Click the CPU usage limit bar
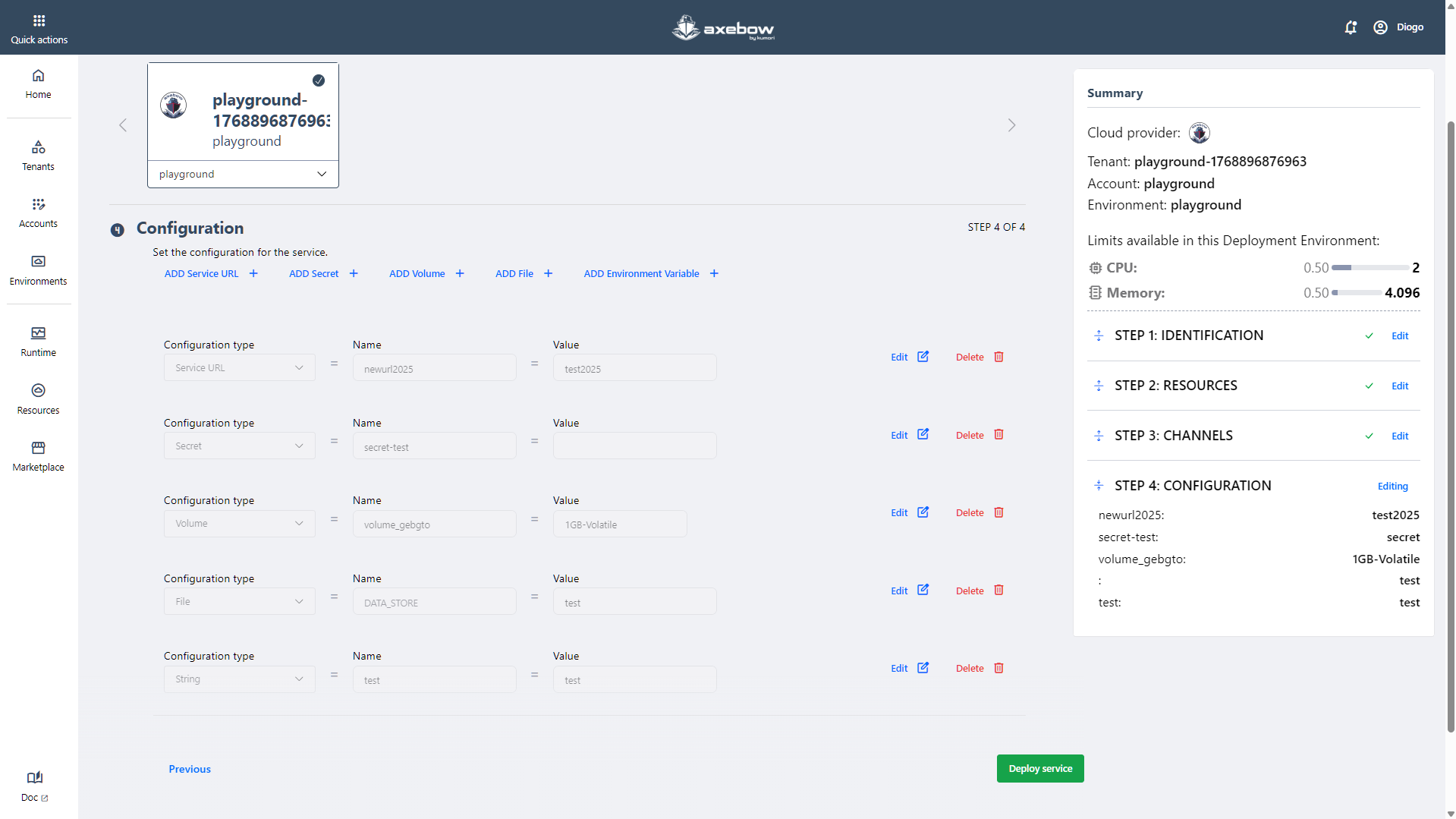1456x819 pixels. [1370, 268]
